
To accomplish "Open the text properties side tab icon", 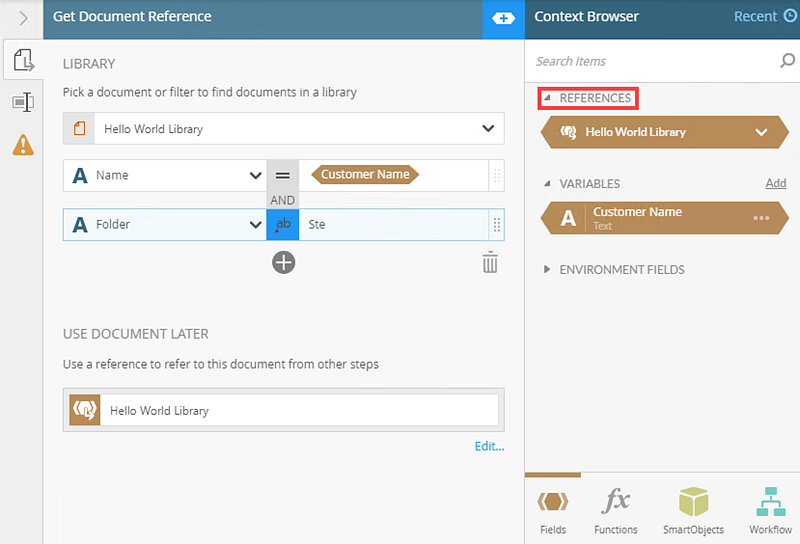I will click(22, 102).
